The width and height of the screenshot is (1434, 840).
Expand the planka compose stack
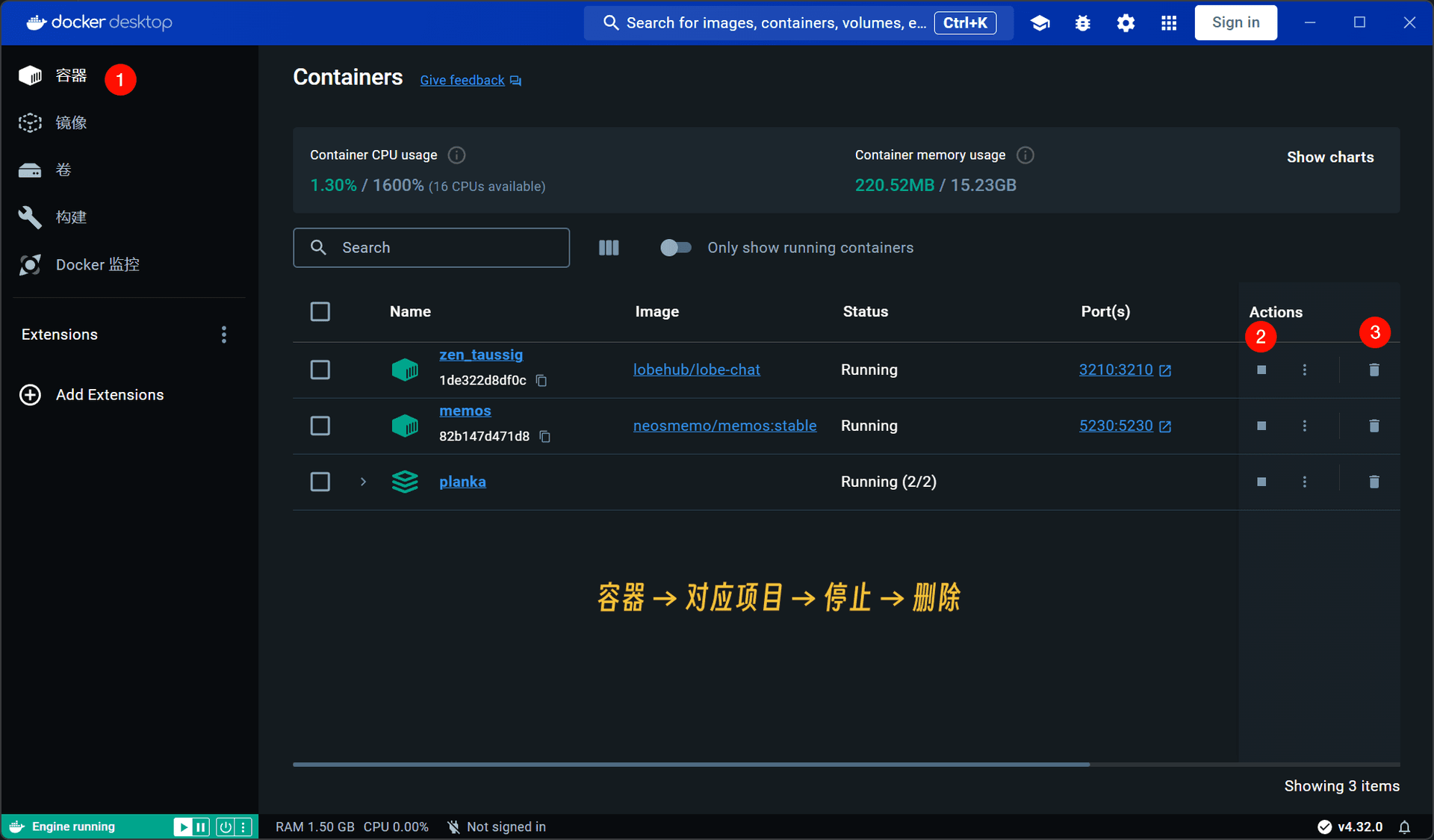pos(363,482)
